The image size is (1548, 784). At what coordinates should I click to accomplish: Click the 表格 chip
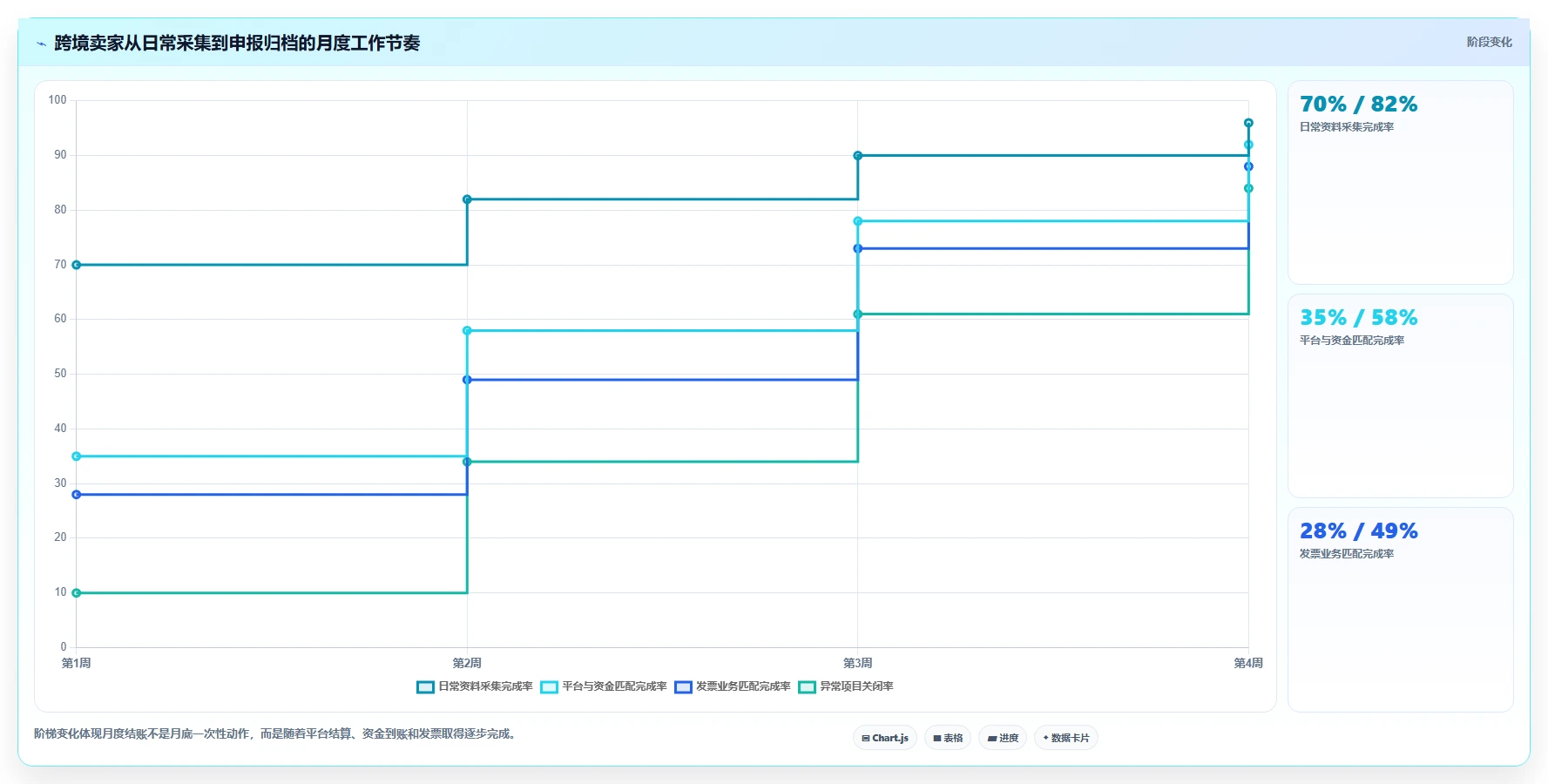948,738
